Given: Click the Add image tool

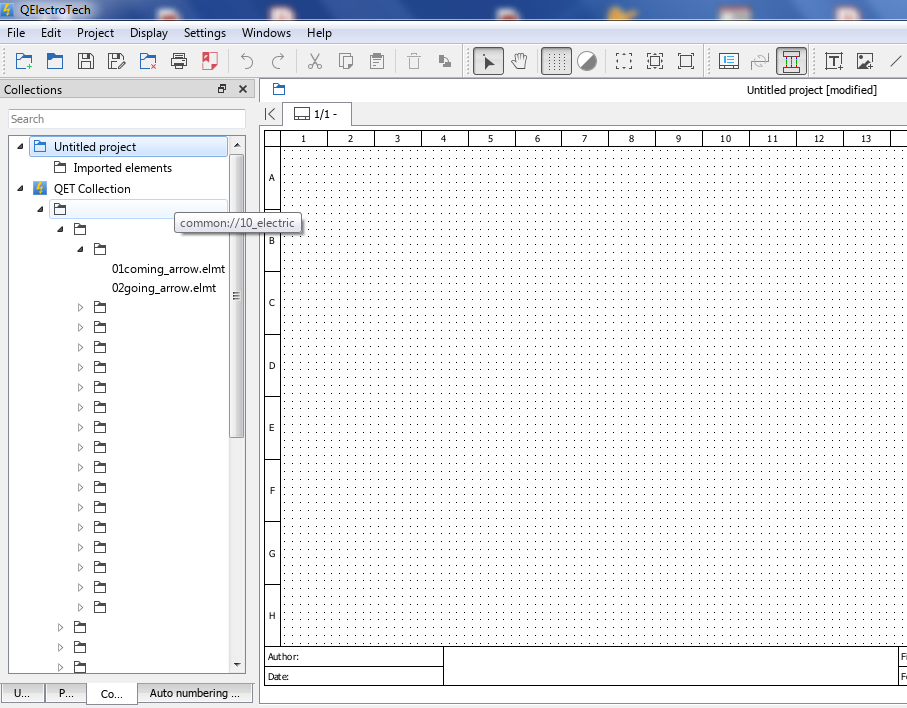Looking at the screenshot, I should (x=865, y=61).
